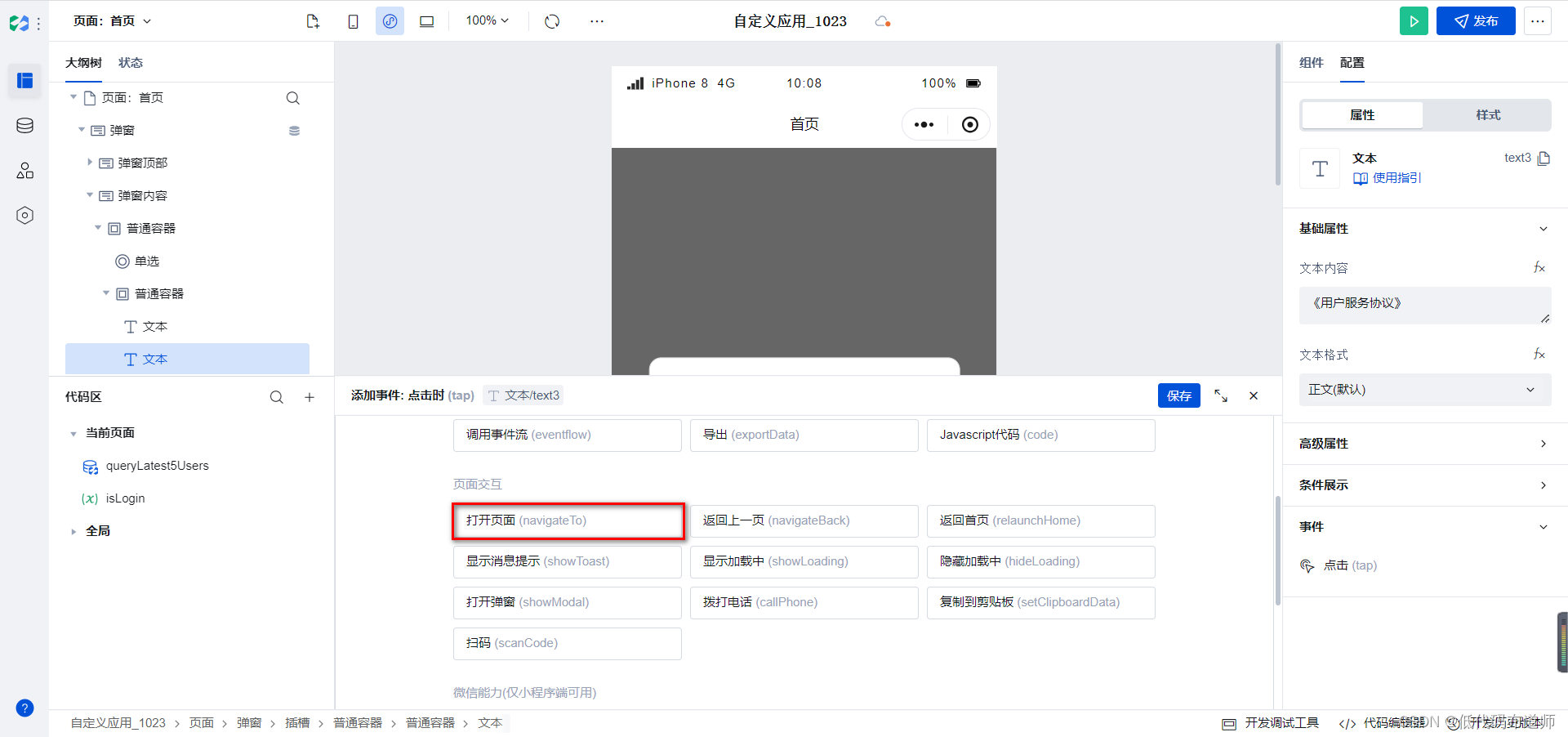This screenshot has height=737, width=1568.
Task: Choose 打开页面 (navigateTo) action
Action: click(568, 521)
